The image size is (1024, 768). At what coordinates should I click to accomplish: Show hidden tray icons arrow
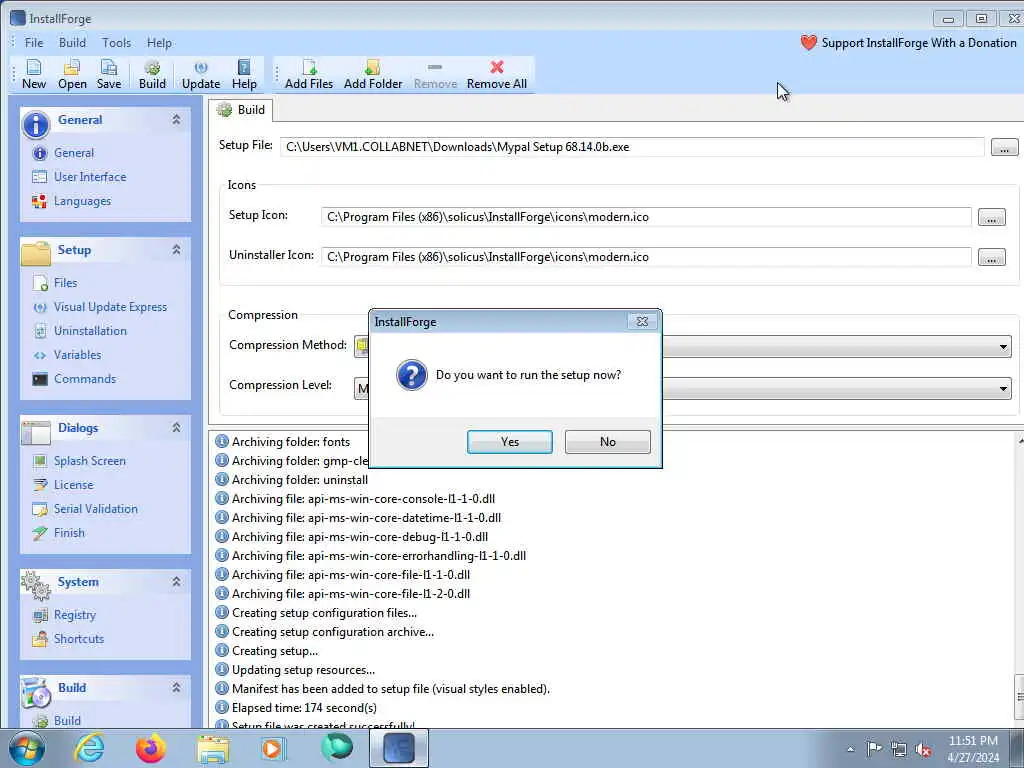coord(850,750)
